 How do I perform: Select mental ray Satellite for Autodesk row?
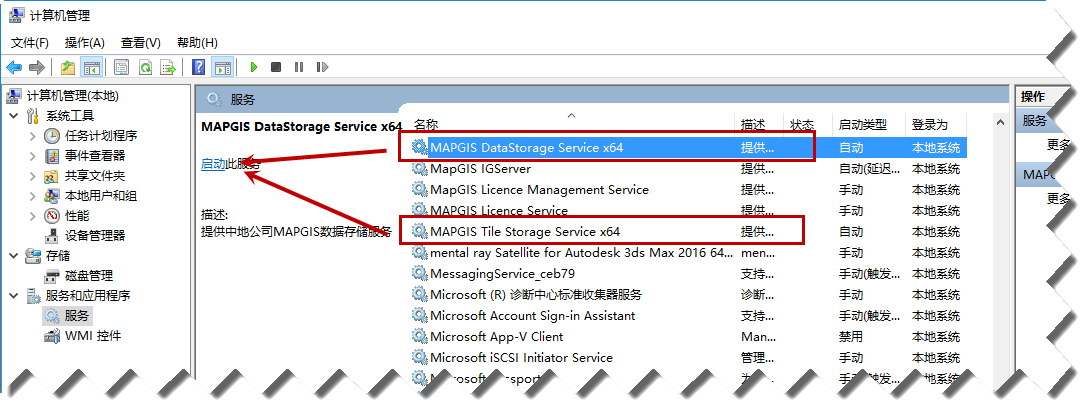[688, 253]
